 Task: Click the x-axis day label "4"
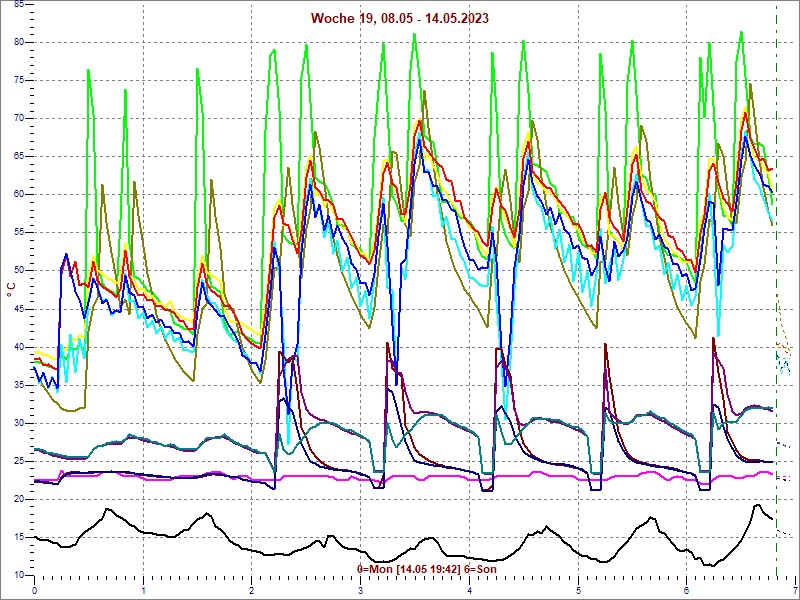click(x=469, y=592)
